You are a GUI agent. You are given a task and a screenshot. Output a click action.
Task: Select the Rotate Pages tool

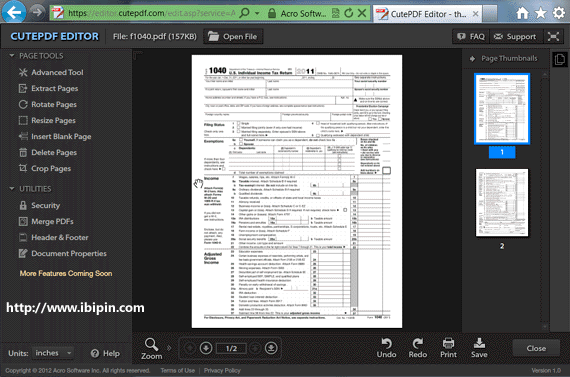(x=48, y=104)
